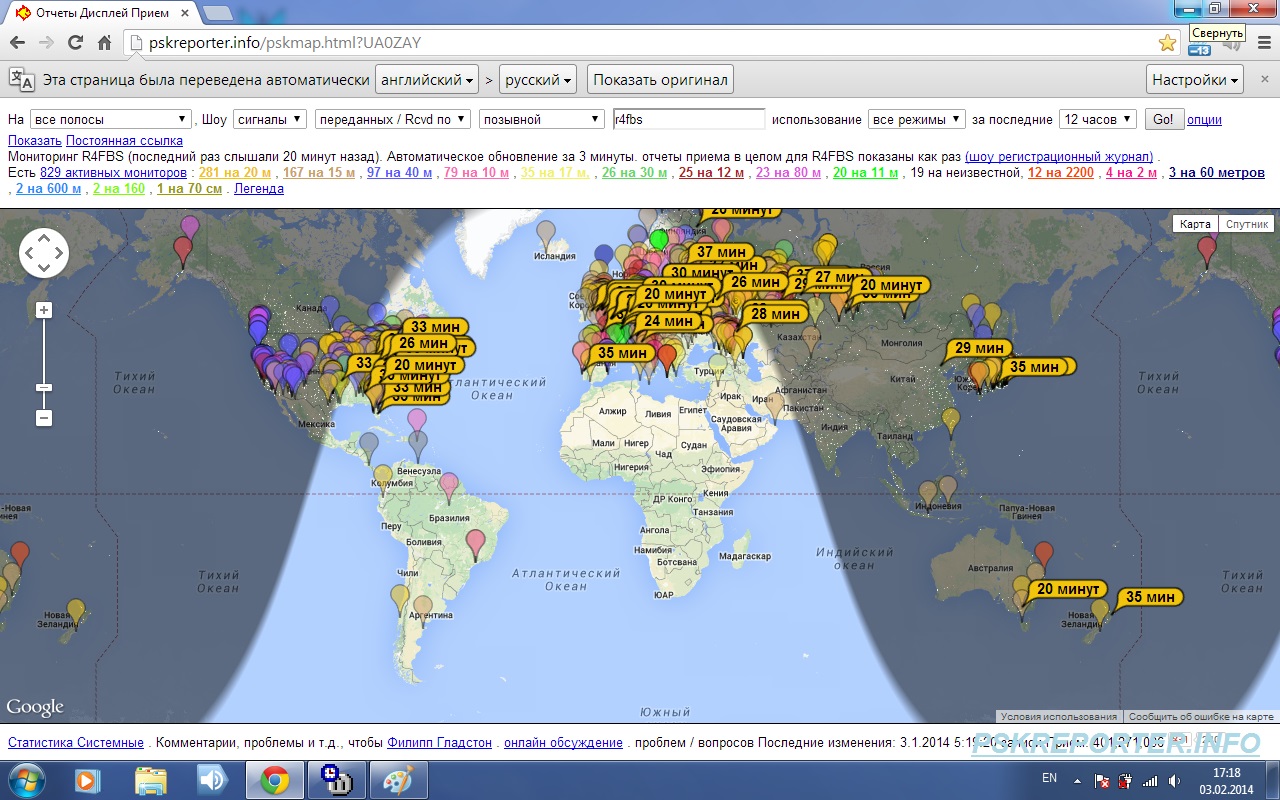Click the browser back arrow
The width and height of the screenshot is (1280, 800).
click(17, 43)
